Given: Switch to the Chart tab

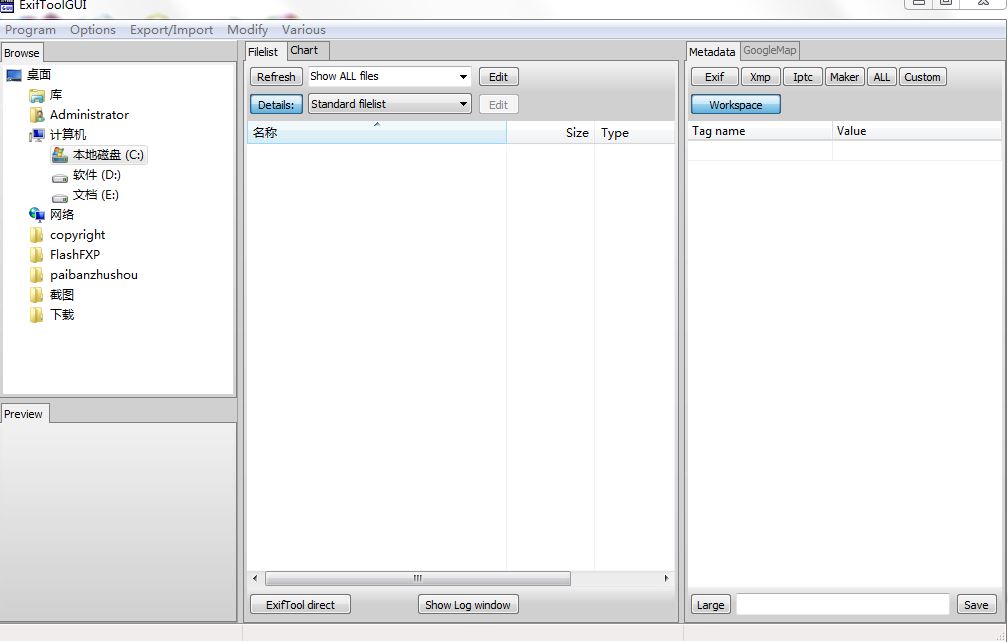Looking at the screenshot, I should pos(306,50).
